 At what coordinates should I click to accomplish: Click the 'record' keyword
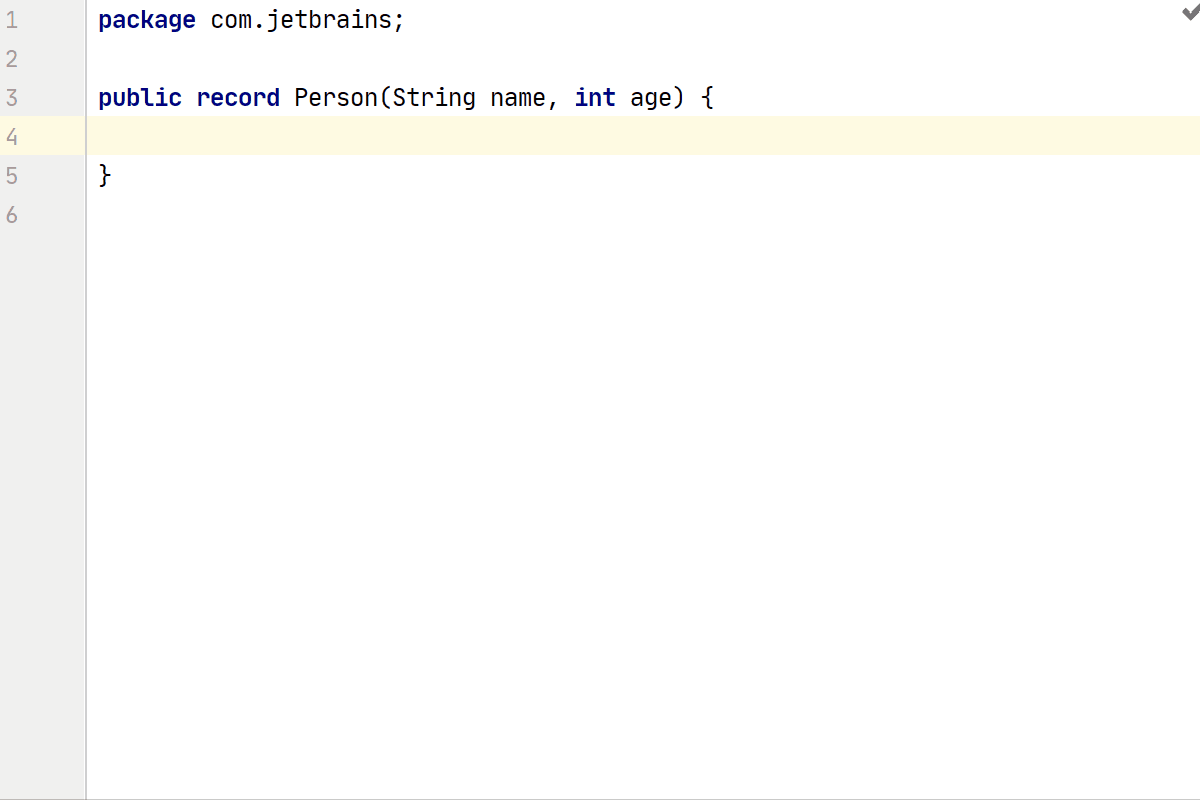pos(238,98)
